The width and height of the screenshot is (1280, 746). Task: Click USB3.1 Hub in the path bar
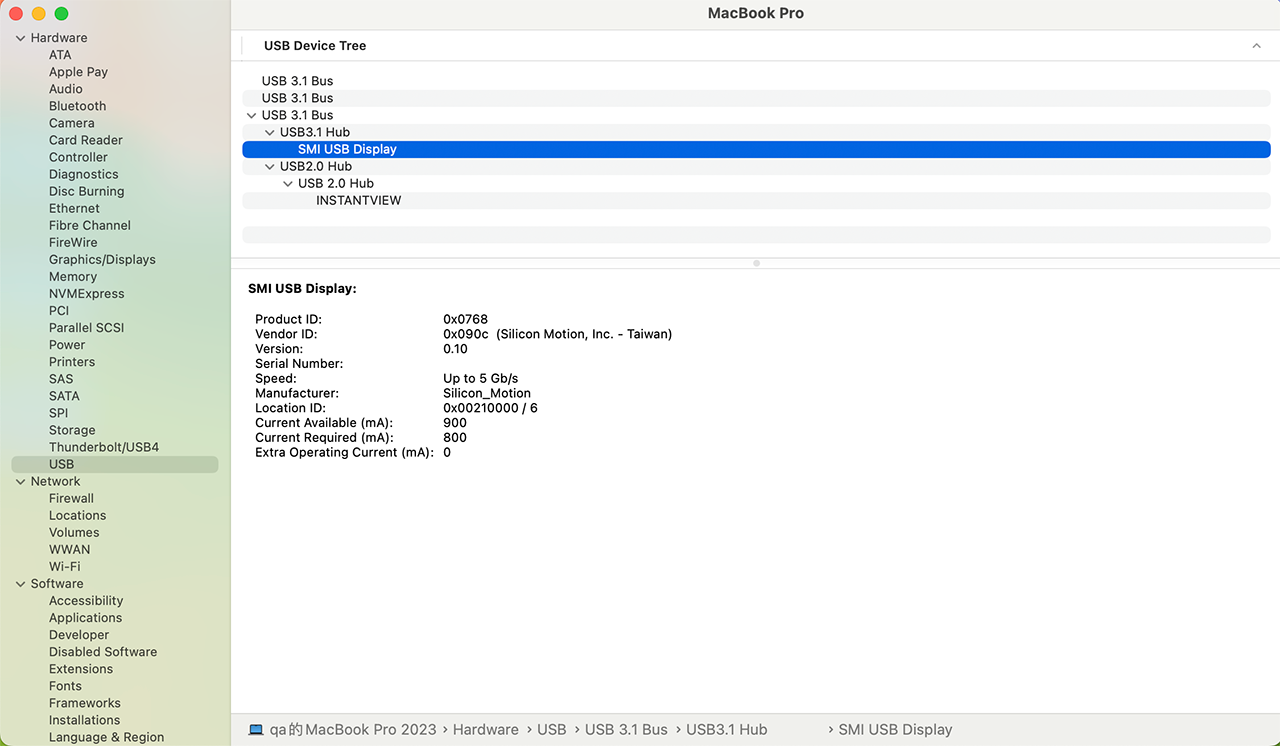[726, 730]
